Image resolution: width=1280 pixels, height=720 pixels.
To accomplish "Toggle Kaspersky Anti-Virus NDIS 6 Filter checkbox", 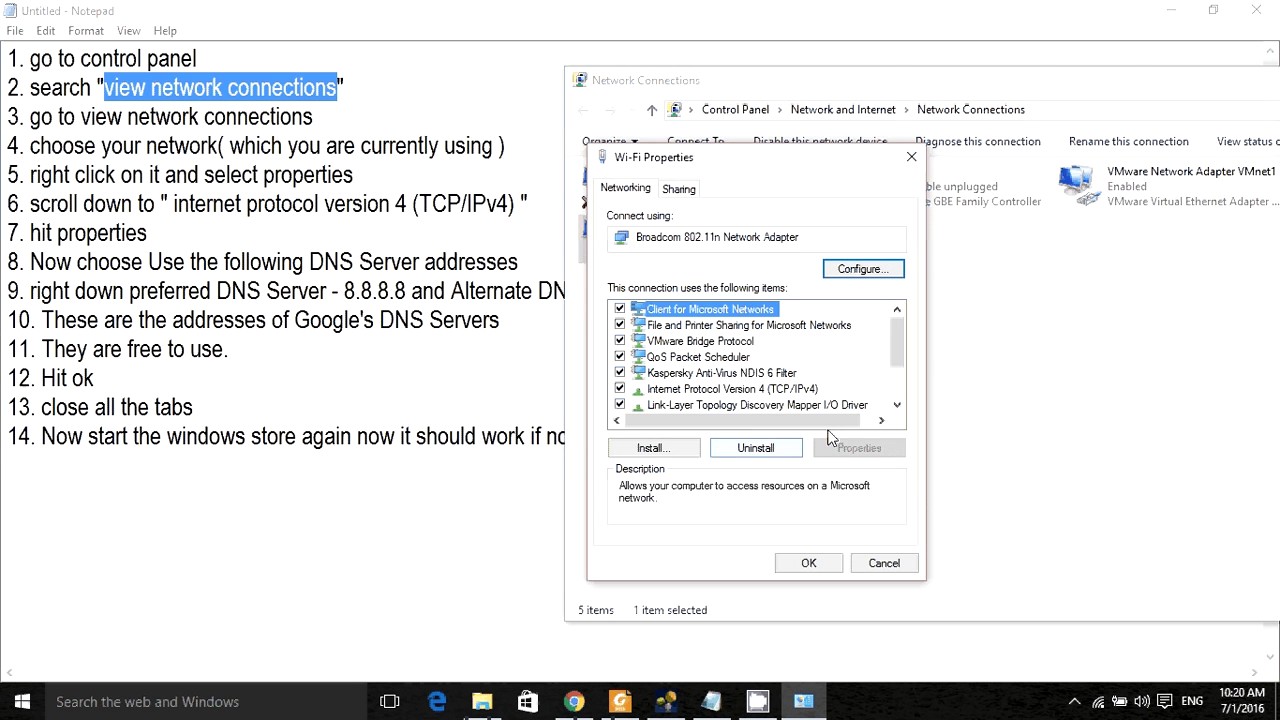I will (620, 373).
